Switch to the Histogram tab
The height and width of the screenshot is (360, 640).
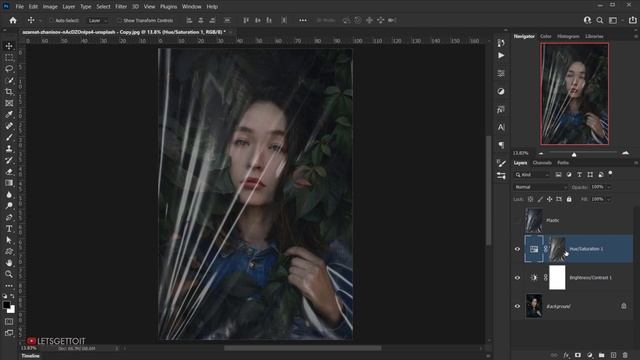click(568, 36)
